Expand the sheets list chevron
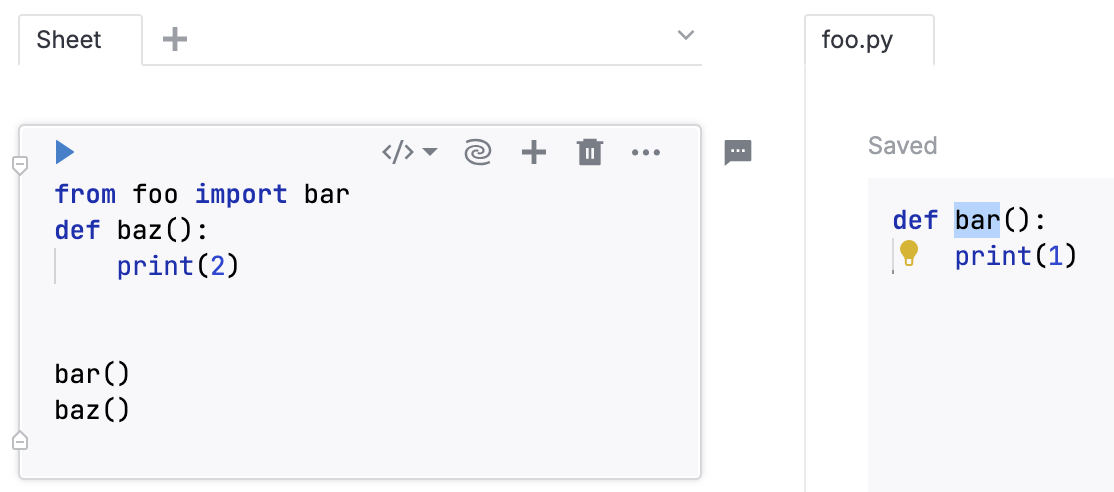The image size is (1114, 492). coord(686,36)
